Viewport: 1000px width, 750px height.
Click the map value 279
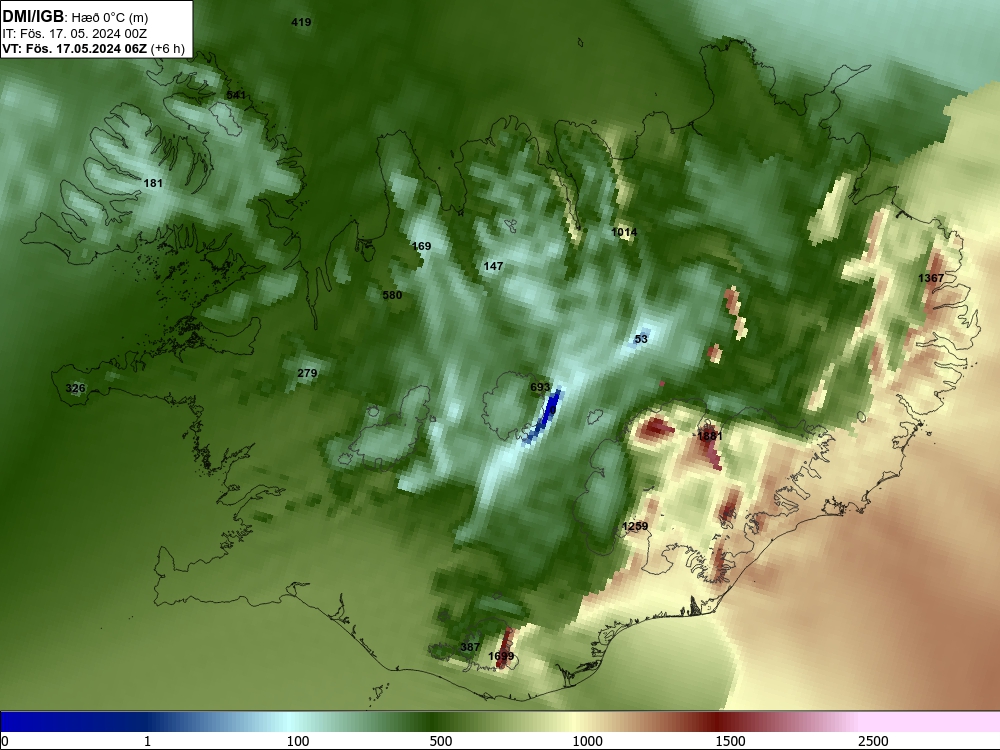click(307, 373)
